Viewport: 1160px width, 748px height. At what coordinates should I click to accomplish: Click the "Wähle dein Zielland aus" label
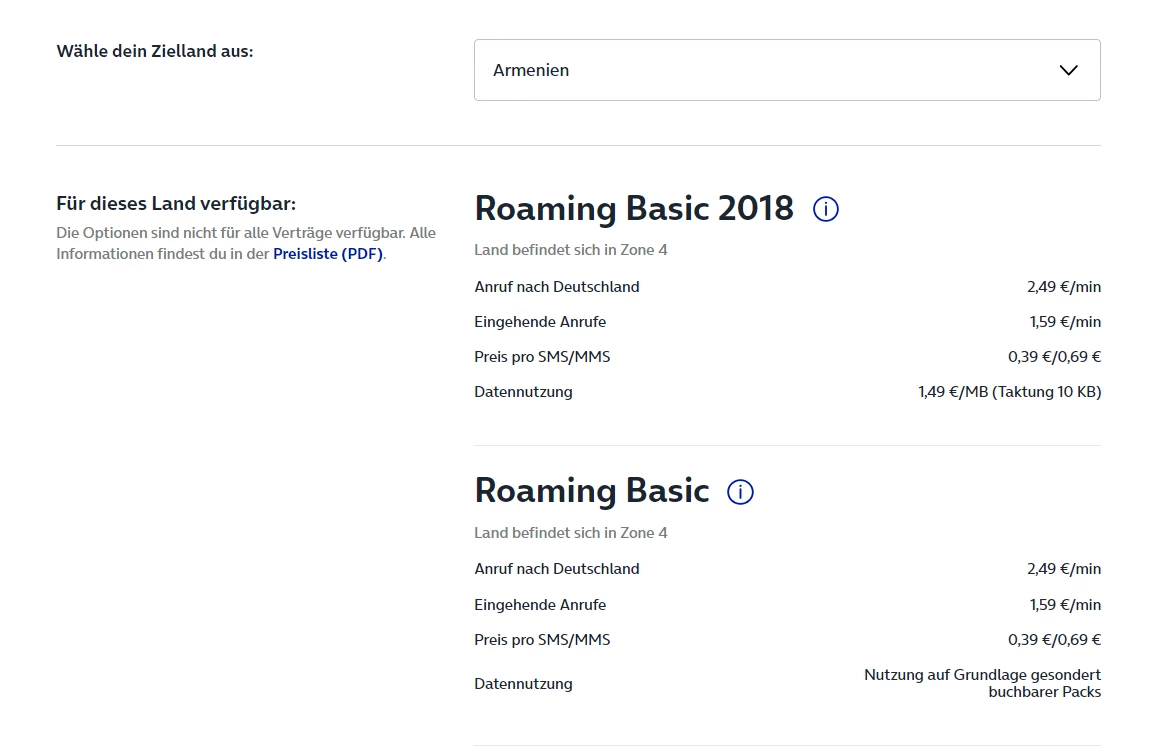(155, 50)
